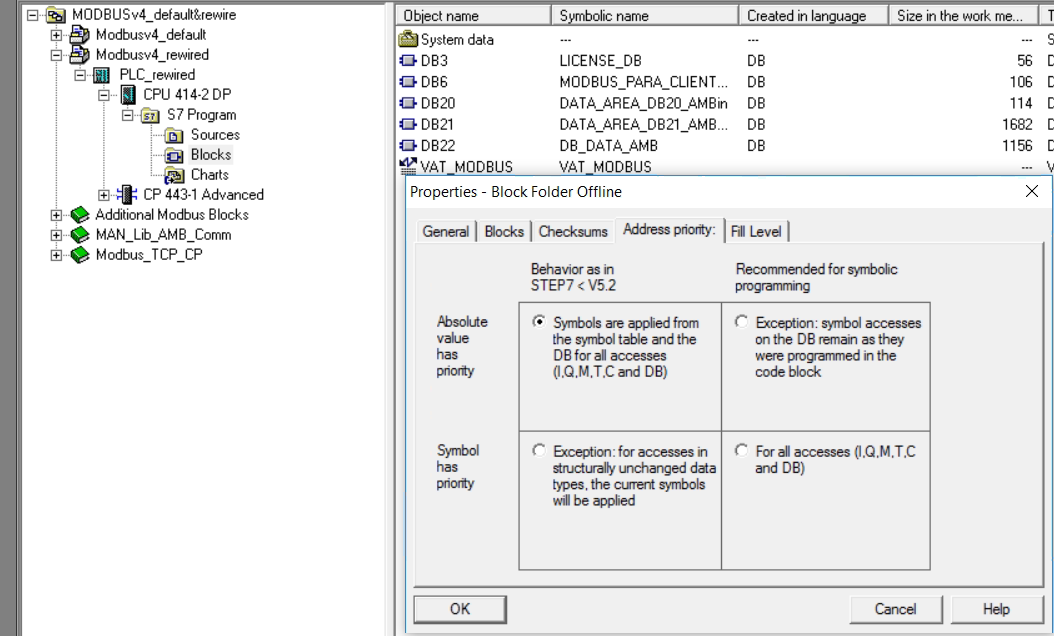Cancel the Properties dialog
Viewport: 1054px width, 636px height.
(x=895, y=609)
